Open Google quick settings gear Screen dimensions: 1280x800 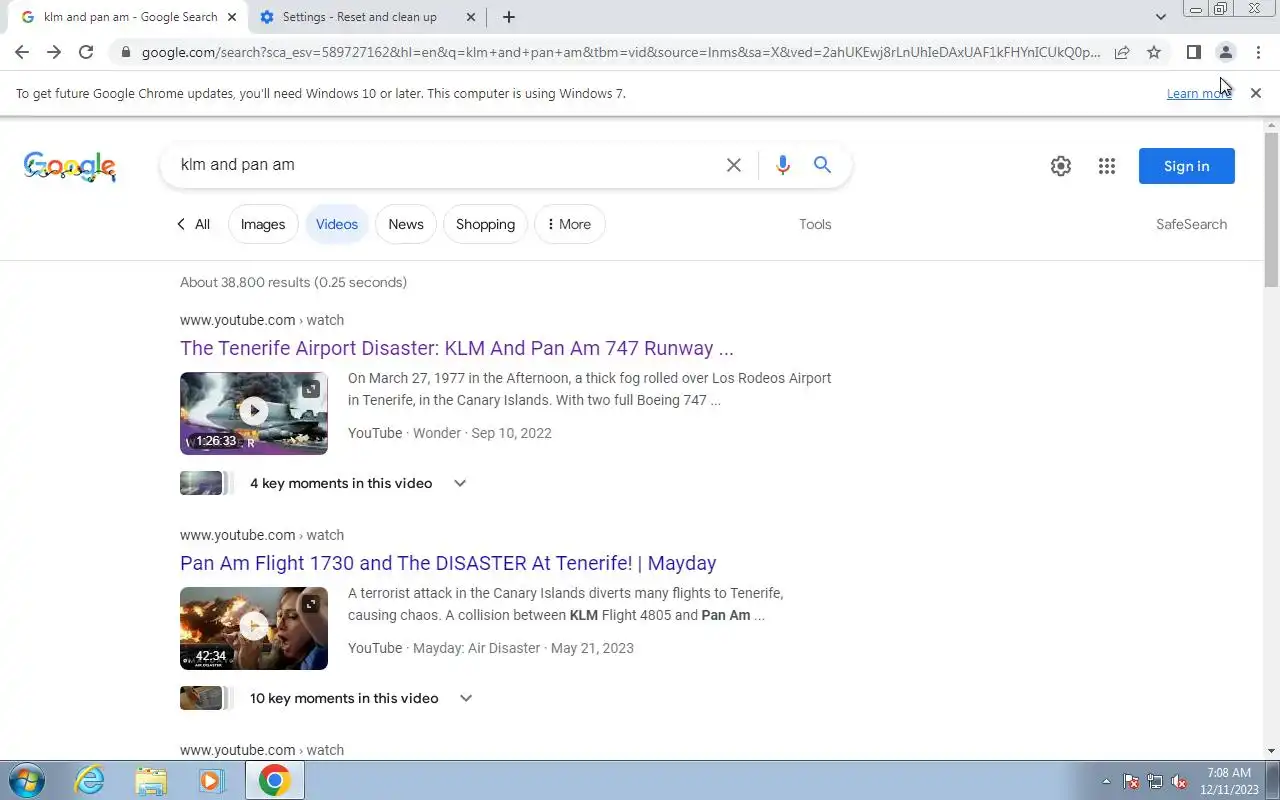click(x=1061, y=166)
